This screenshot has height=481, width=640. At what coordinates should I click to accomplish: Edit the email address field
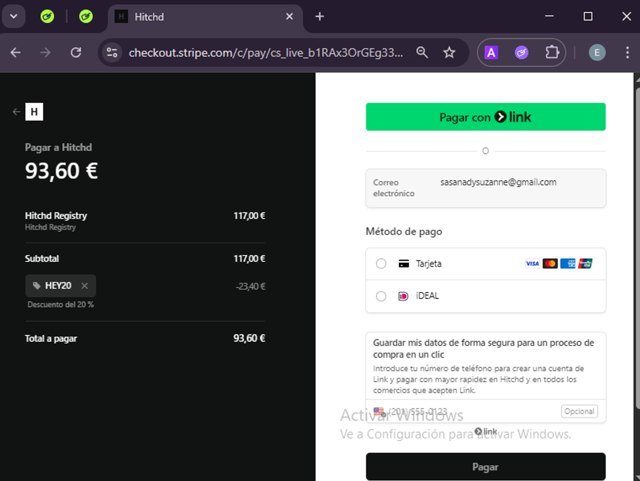pyautogui.click(x=485, y=188)
